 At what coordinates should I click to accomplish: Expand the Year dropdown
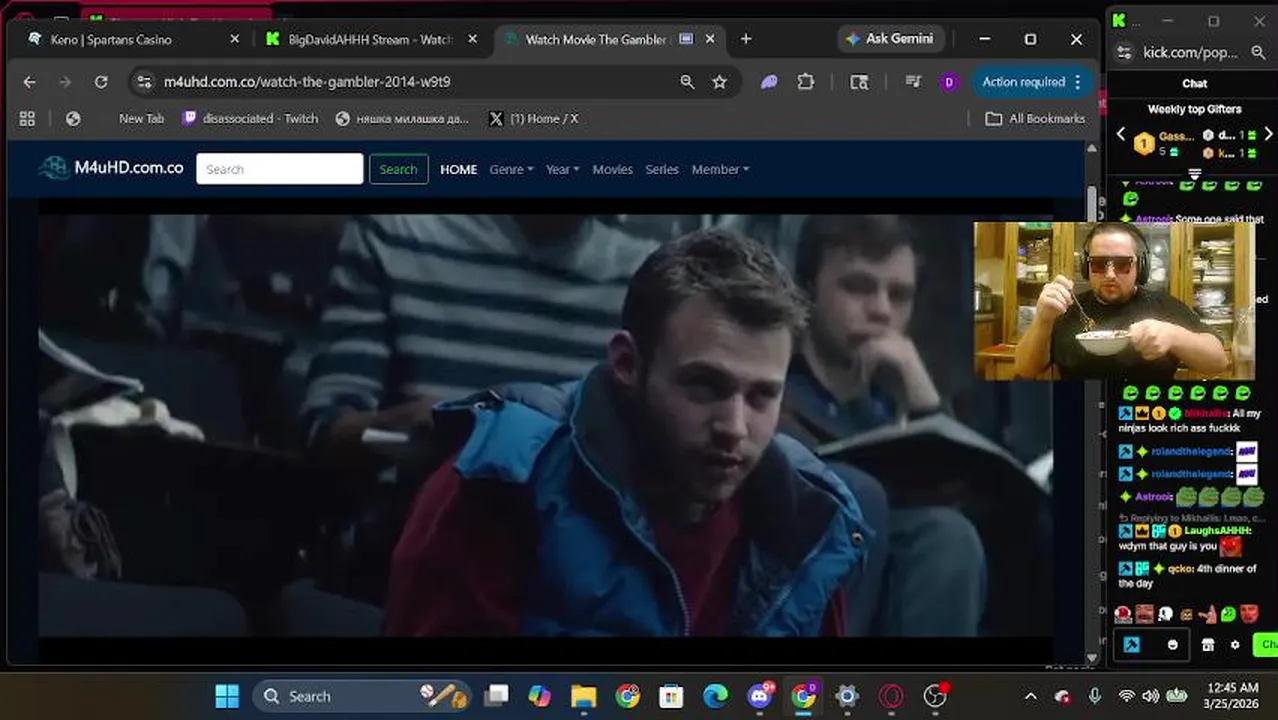563,169
